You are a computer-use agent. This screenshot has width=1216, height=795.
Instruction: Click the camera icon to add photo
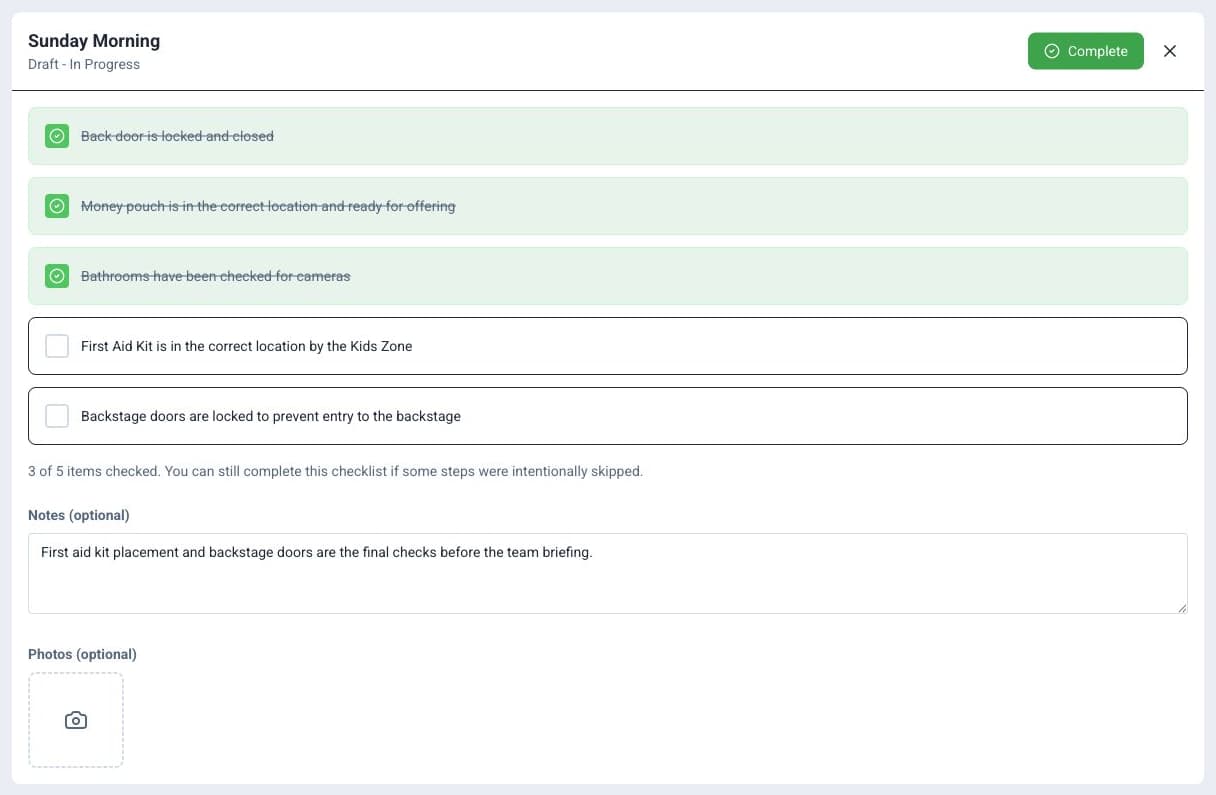[x=76, y=720]
